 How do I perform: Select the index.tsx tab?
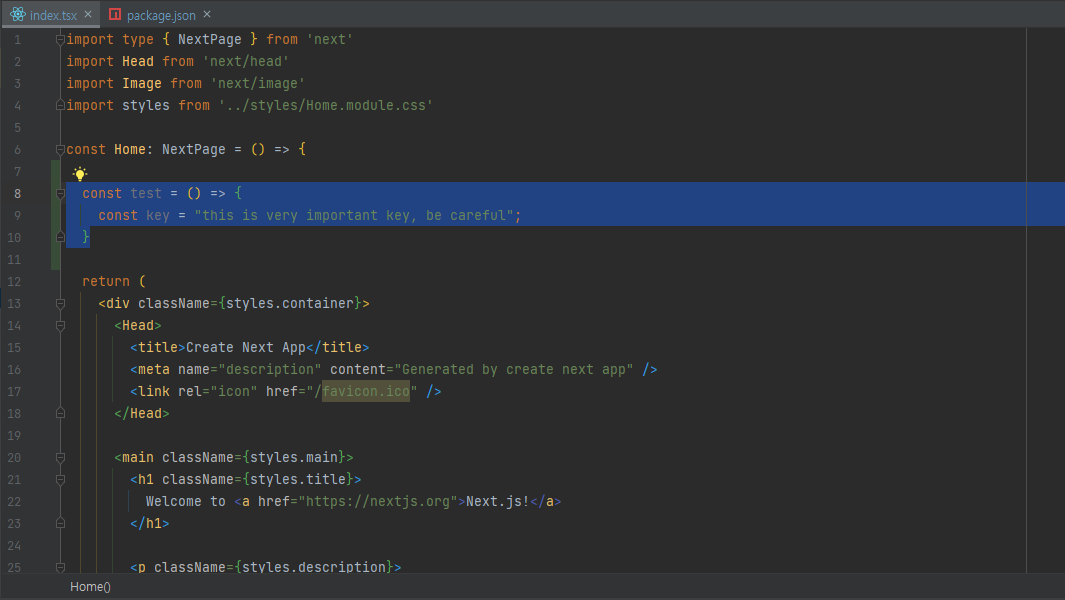click(53, 15)
